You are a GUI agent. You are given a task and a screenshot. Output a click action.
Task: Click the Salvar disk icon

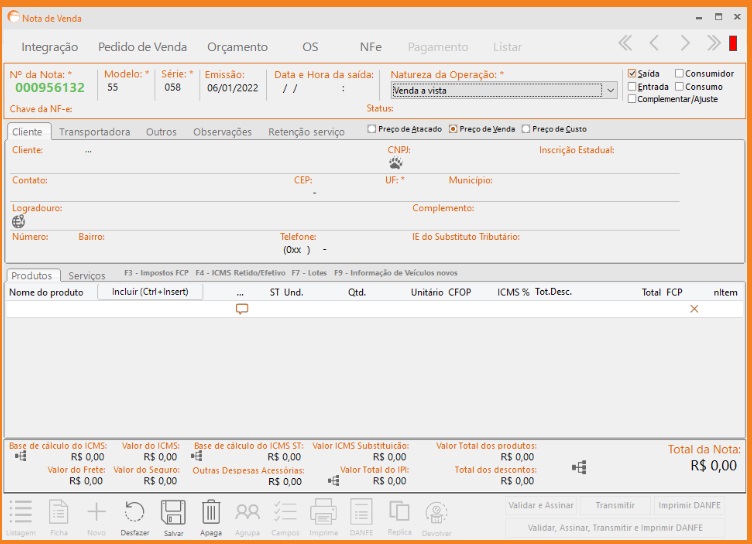click(x=173, y=513)
